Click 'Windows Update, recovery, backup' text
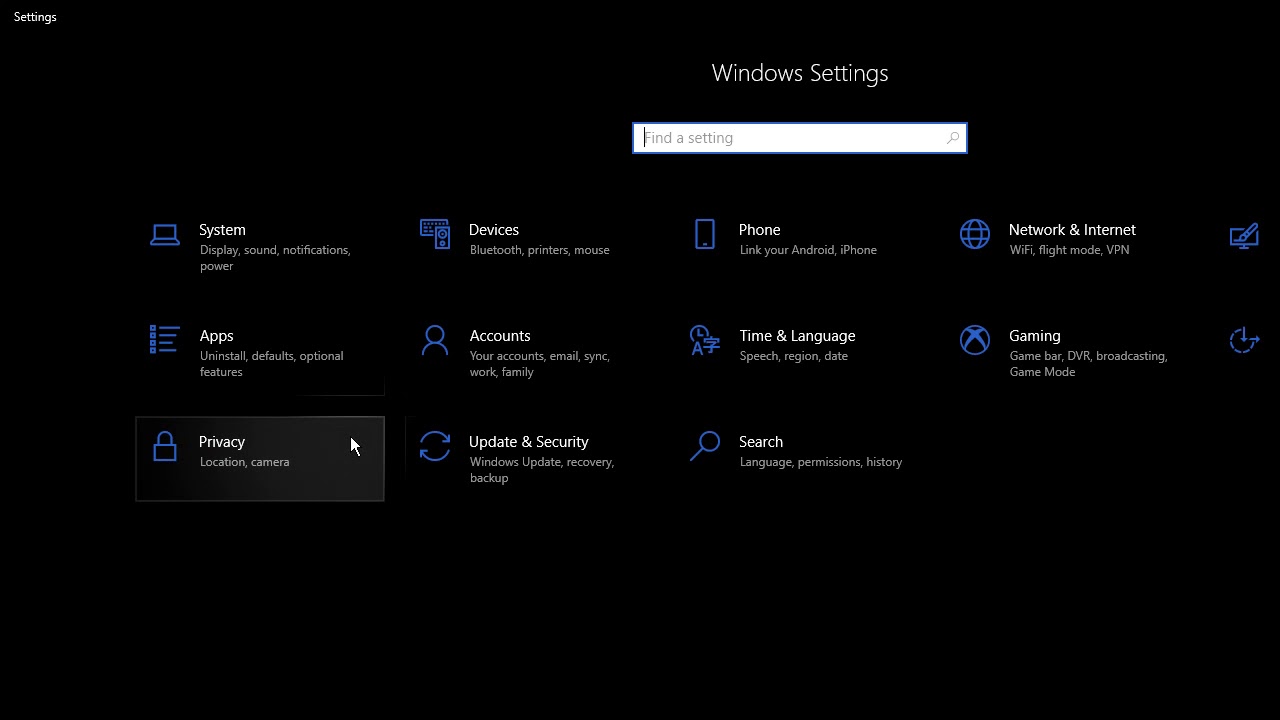The width and height of the screenshot is (1280, 720). point(541,470)
